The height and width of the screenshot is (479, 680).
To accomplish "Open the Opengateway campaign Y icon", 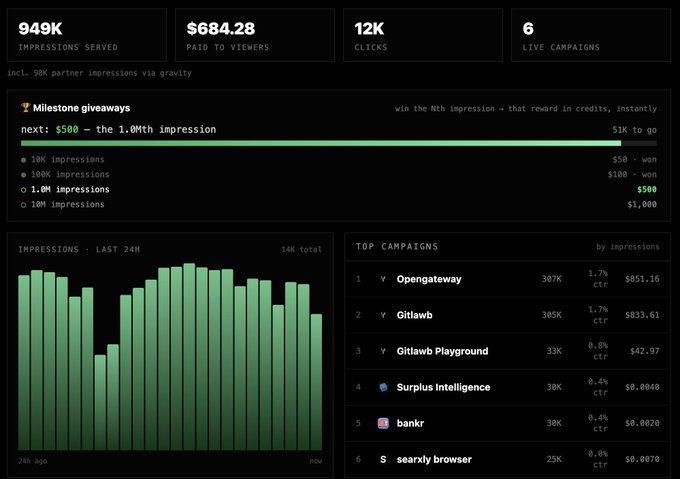I will 383,279.
